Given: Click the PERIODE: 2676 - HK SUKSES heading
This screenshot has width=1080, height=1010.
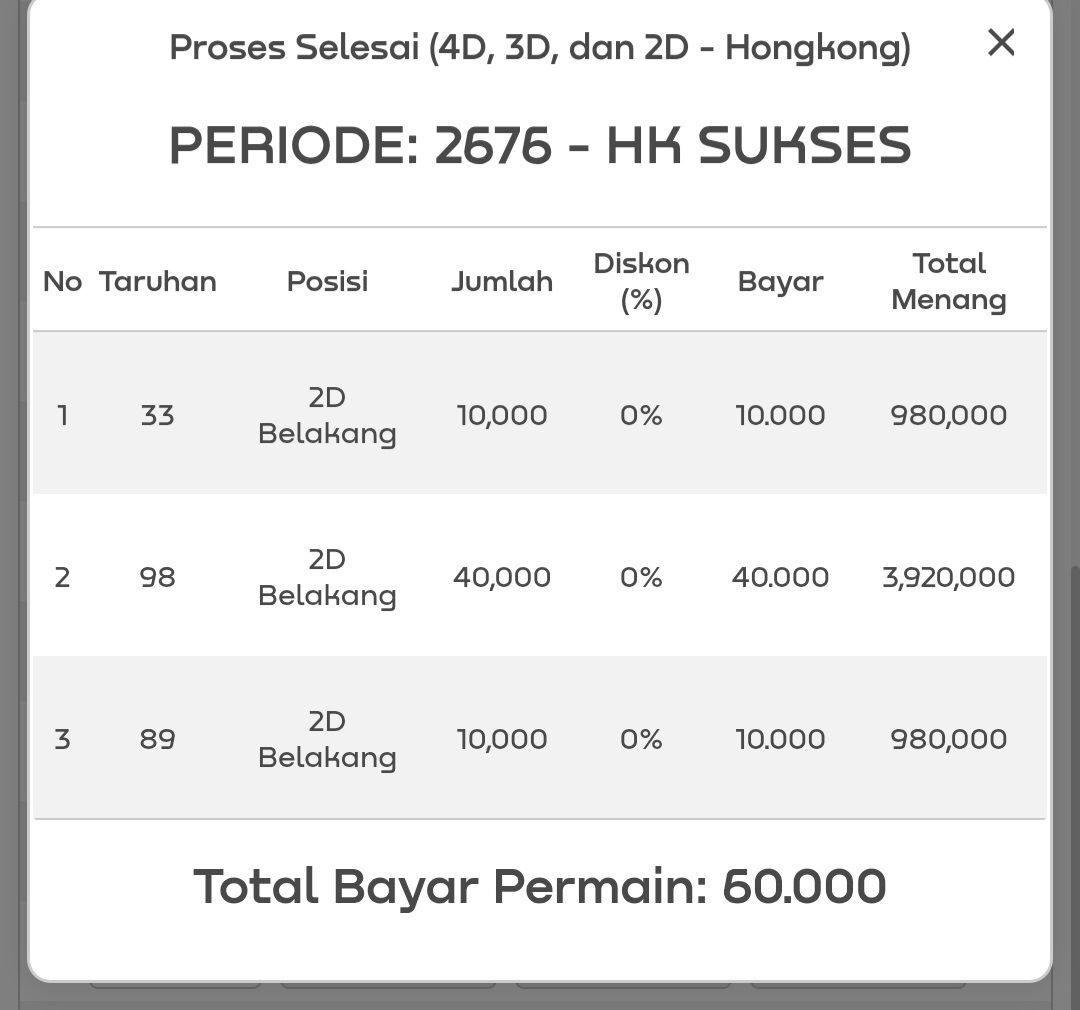Looking at the screenshot, I should pyautogui.click(x=540, y=146).
